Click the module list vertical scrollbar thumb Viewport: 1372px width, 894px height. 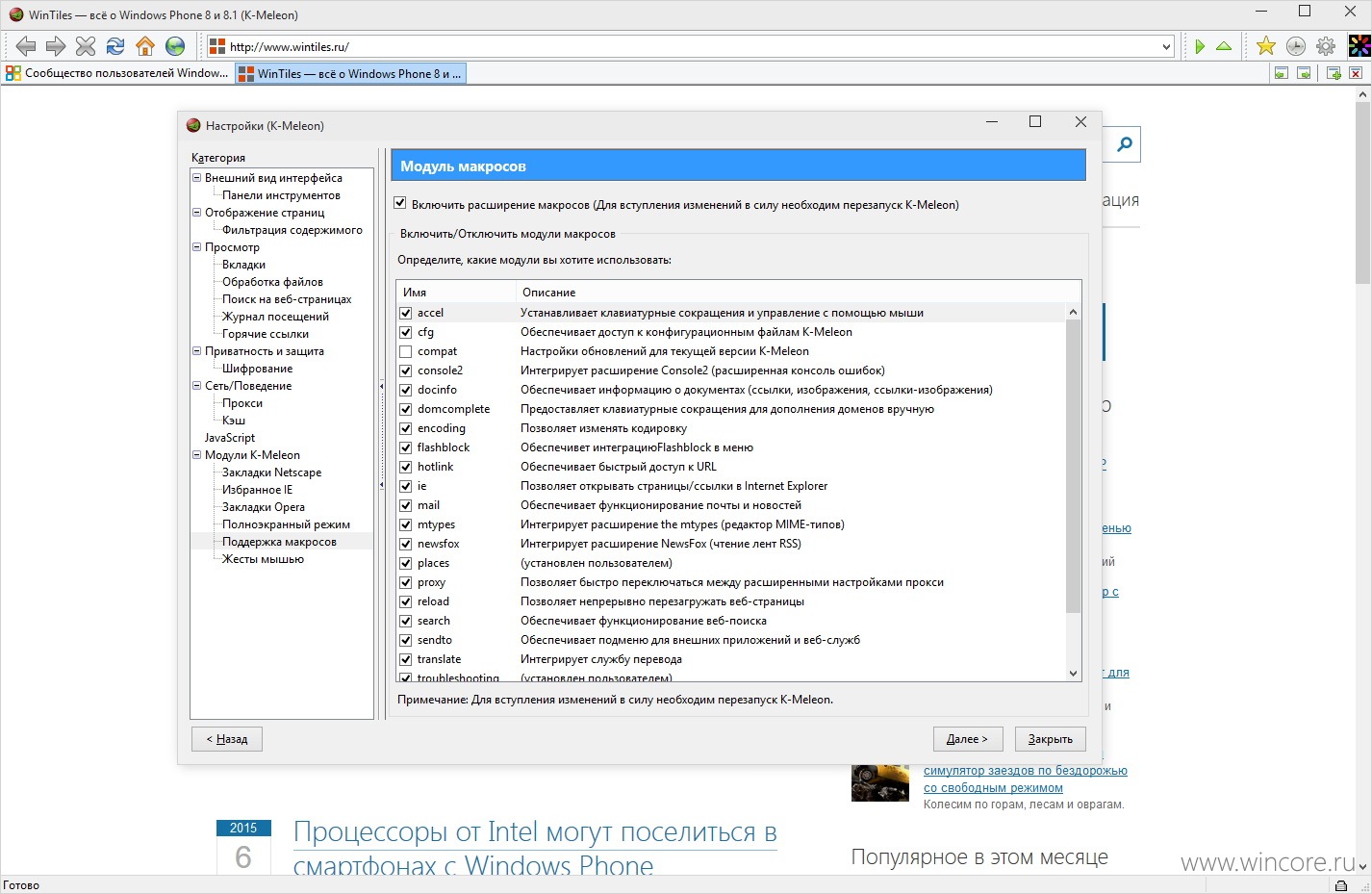(x=1074, y=467)
